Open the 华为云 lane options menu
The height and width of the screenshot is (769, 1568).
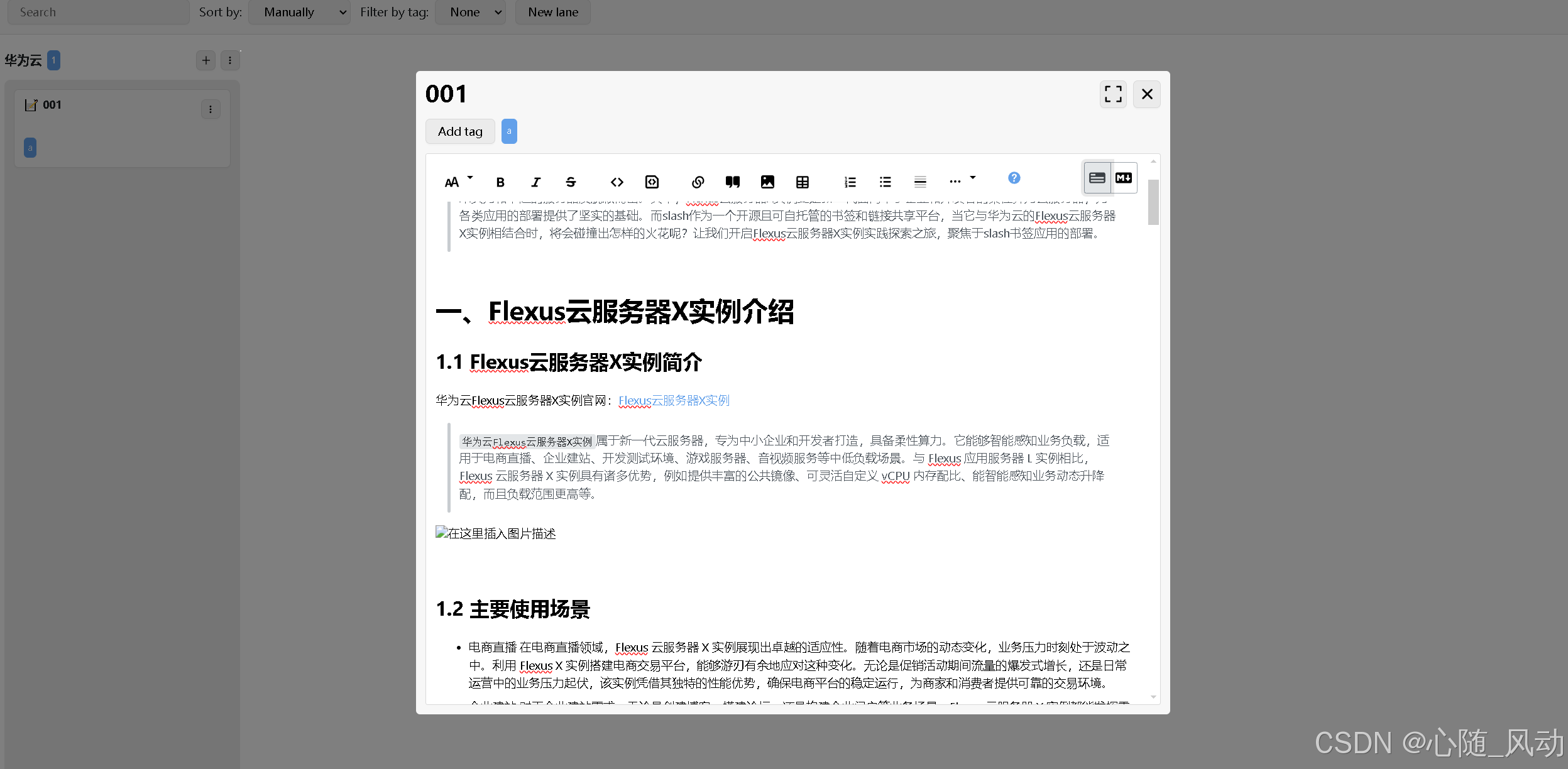click(x=230, y=60)
